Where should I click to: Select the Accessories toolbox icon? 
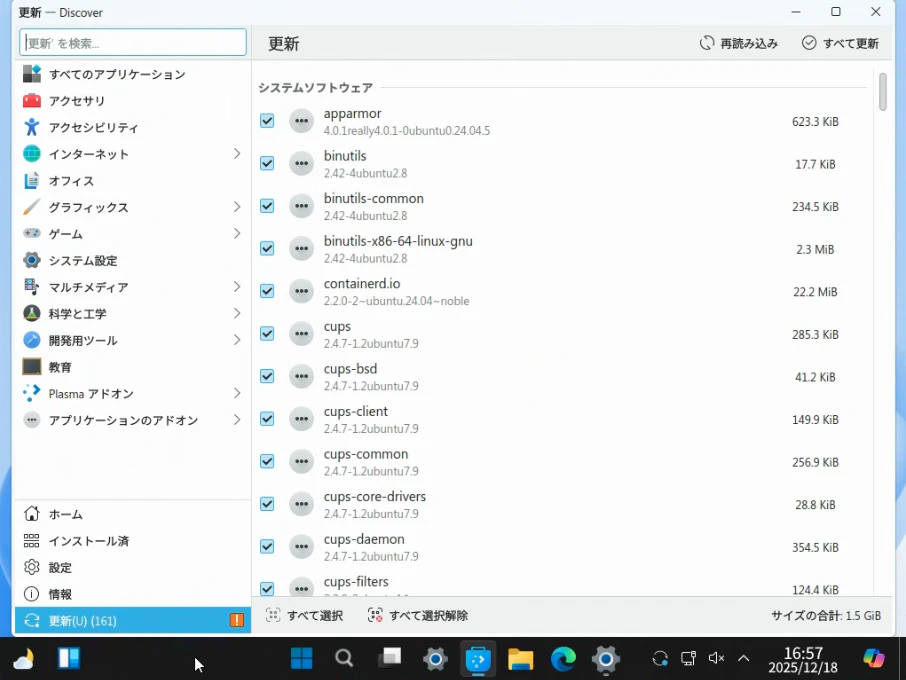tap(32, 101)
